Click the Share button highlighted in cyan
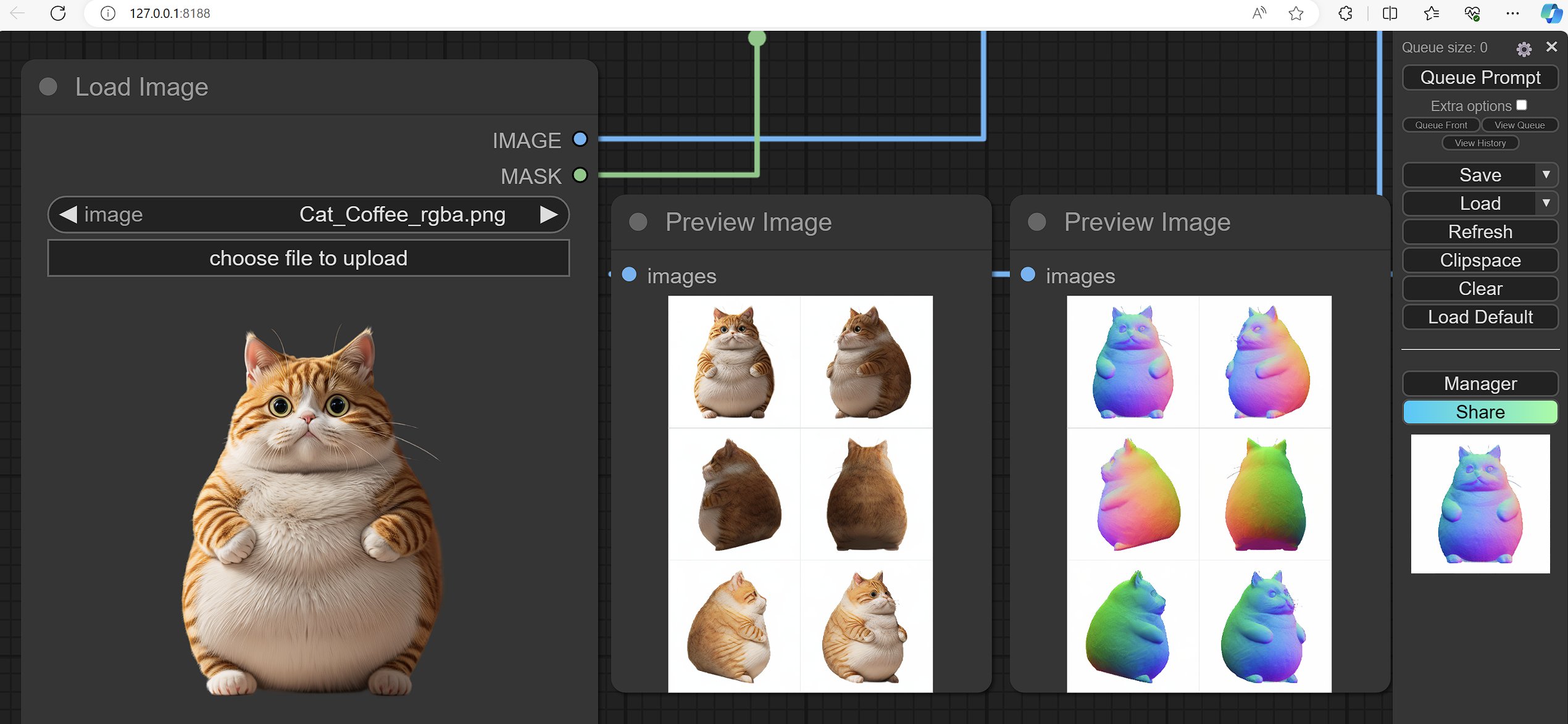The image size is (1568, 724). click(x=1480, y=411)
